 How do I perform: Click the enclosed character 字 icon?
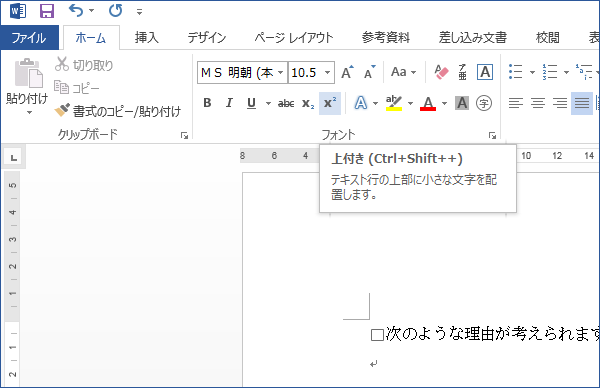(484, 103)
